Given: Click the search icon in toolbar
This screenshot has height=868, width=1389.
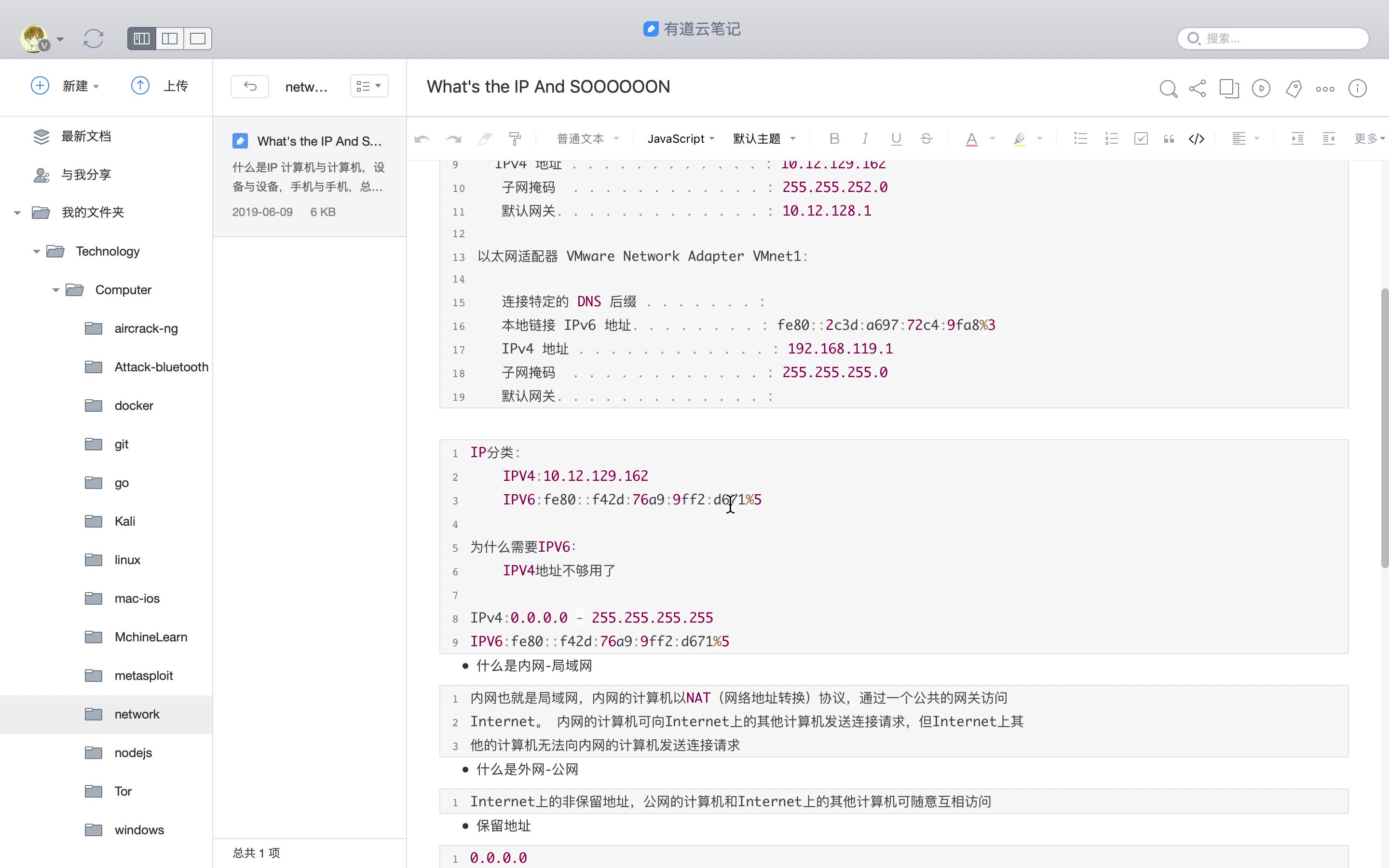Looking at the screenshot, I should point(1168,88).
